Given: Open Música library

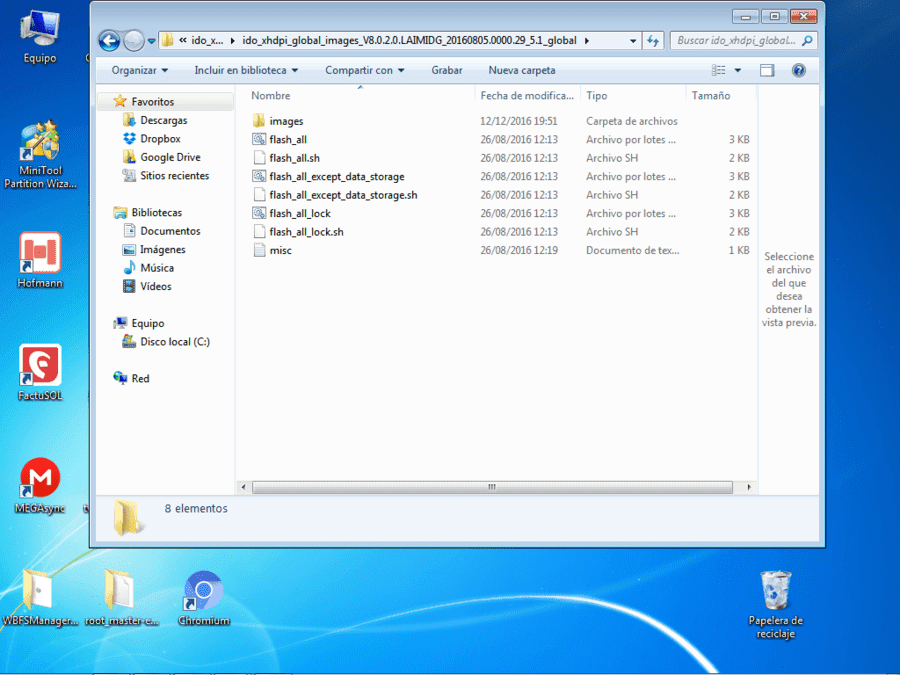Looking at the screenshot, I should coord(157,268).
